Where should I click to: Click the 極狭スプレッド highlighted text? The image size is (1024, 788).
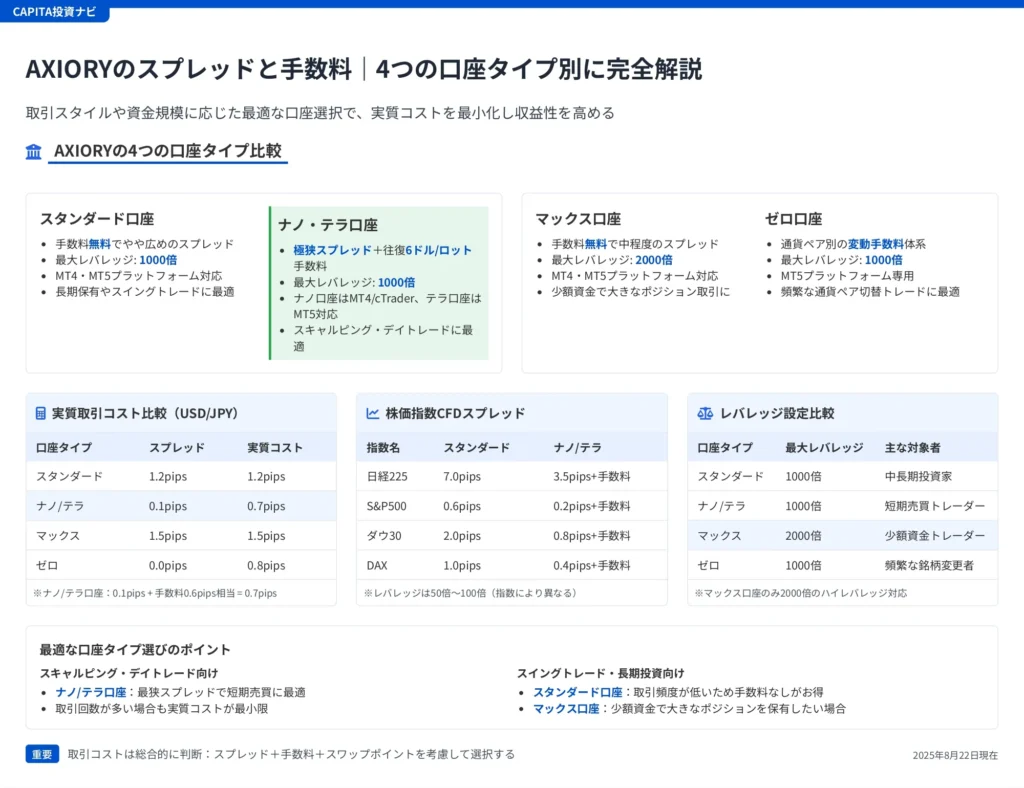[332, 250]
